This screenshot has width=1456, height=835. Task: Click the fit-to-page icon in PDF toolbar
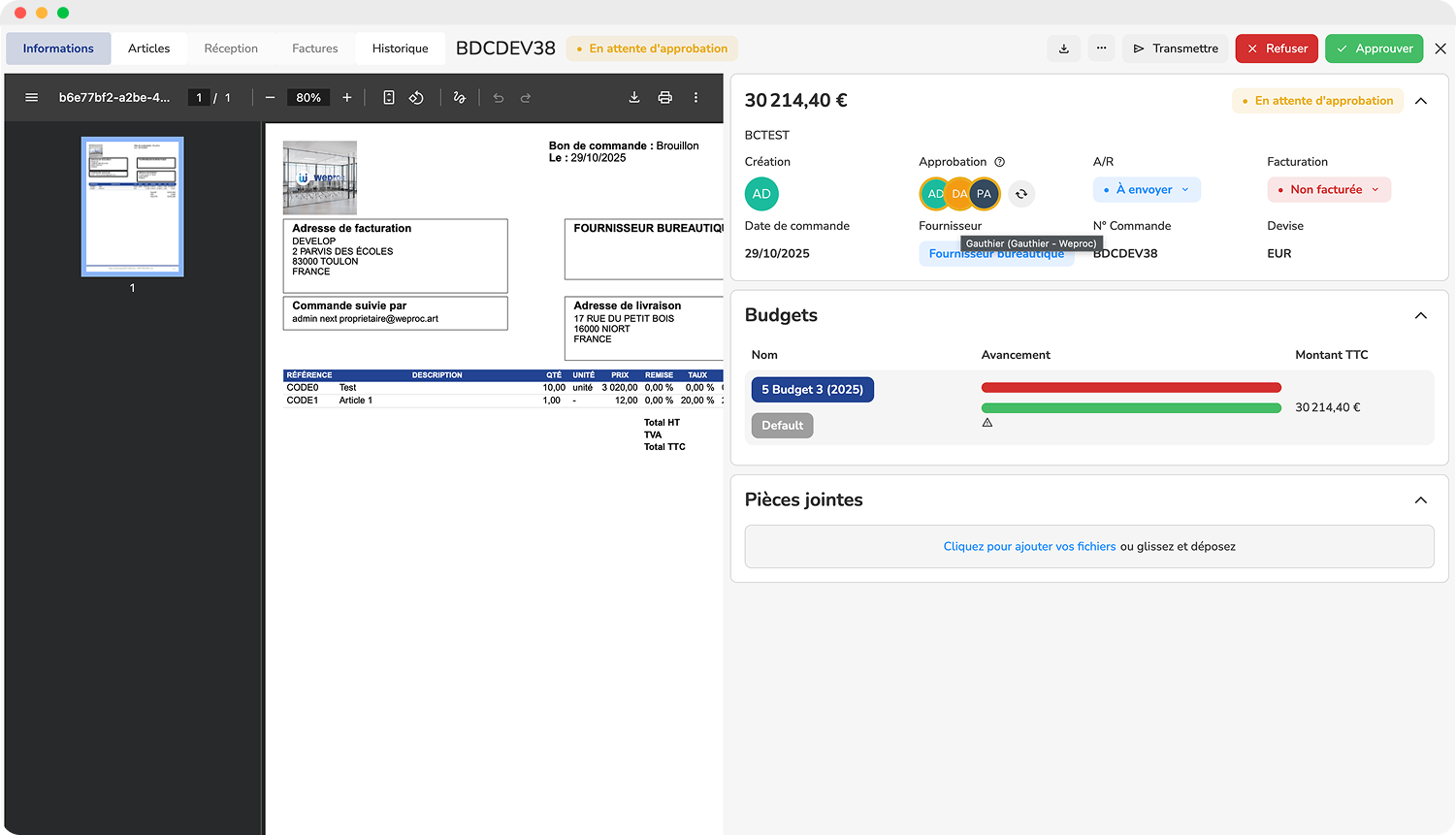(x=389, y=97)
